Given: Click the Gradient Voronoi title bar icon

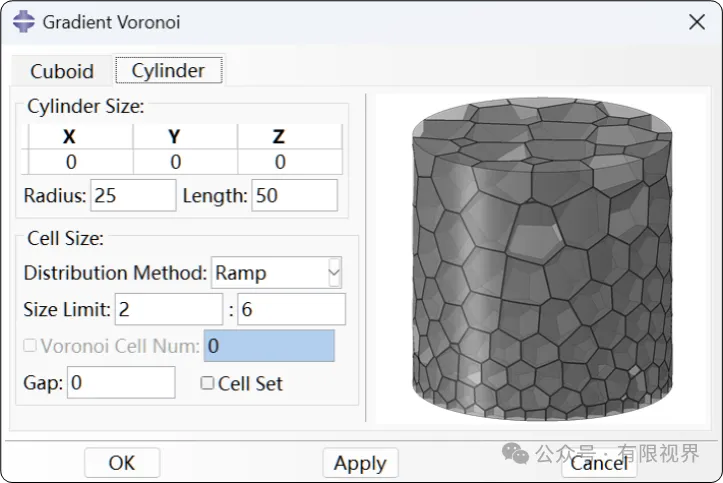Looking at the screenshot, I should point(24,22).
